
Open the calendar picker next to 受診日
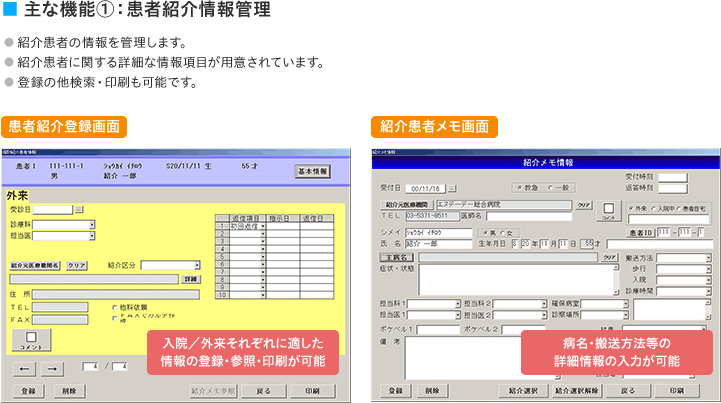(x=79, y=210)
